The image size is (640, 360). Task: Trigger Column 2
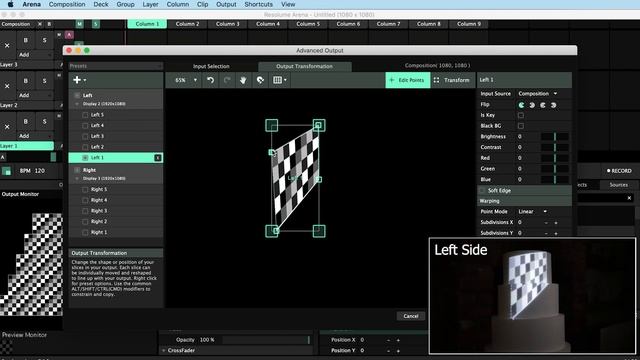tap(187, 24)
